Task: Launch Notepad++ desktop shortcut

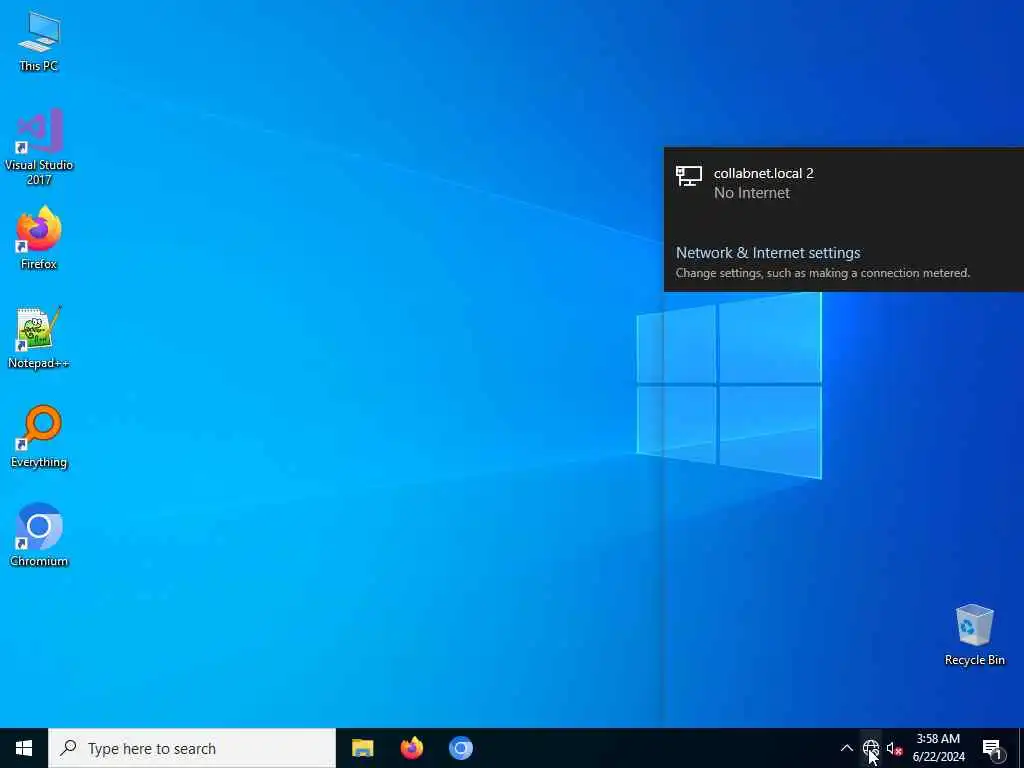Action: (39, 337)
